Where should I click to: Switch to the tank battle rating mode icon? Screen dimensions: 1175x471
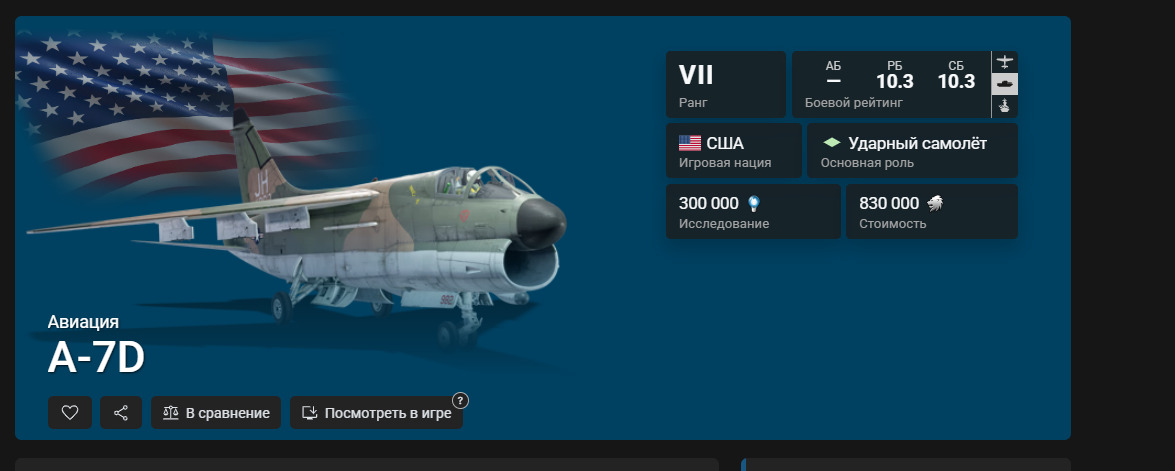point(1004,84)
